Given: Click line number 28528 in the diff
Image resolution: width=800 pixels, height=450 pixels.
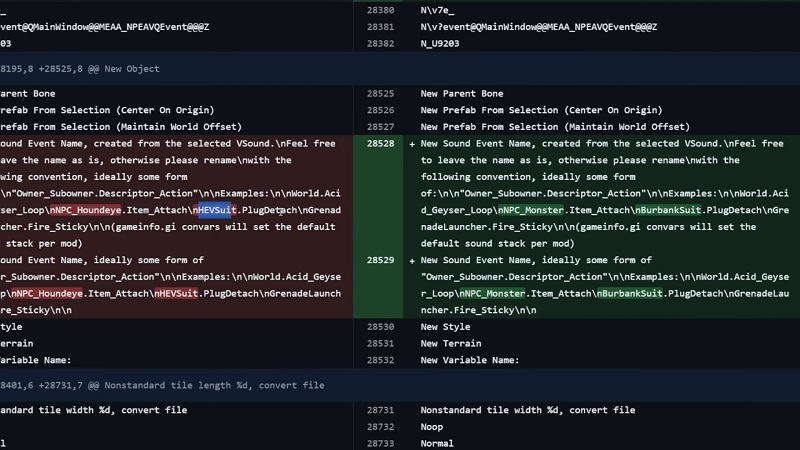Looking at the screenshot, I should click(380, 144).
